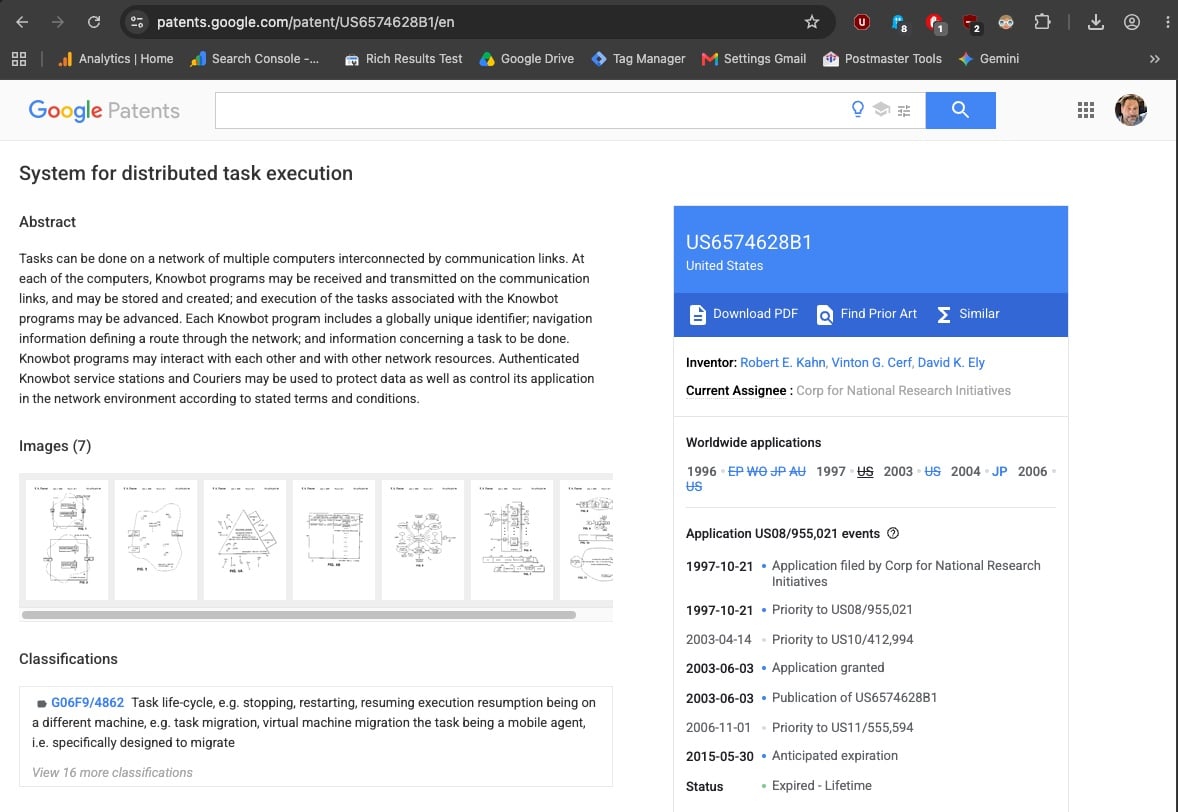The width and height of the screenshot is (1178, 812).
Task: Open the Search Console bookmark
Action: click(x=255, y=59)
